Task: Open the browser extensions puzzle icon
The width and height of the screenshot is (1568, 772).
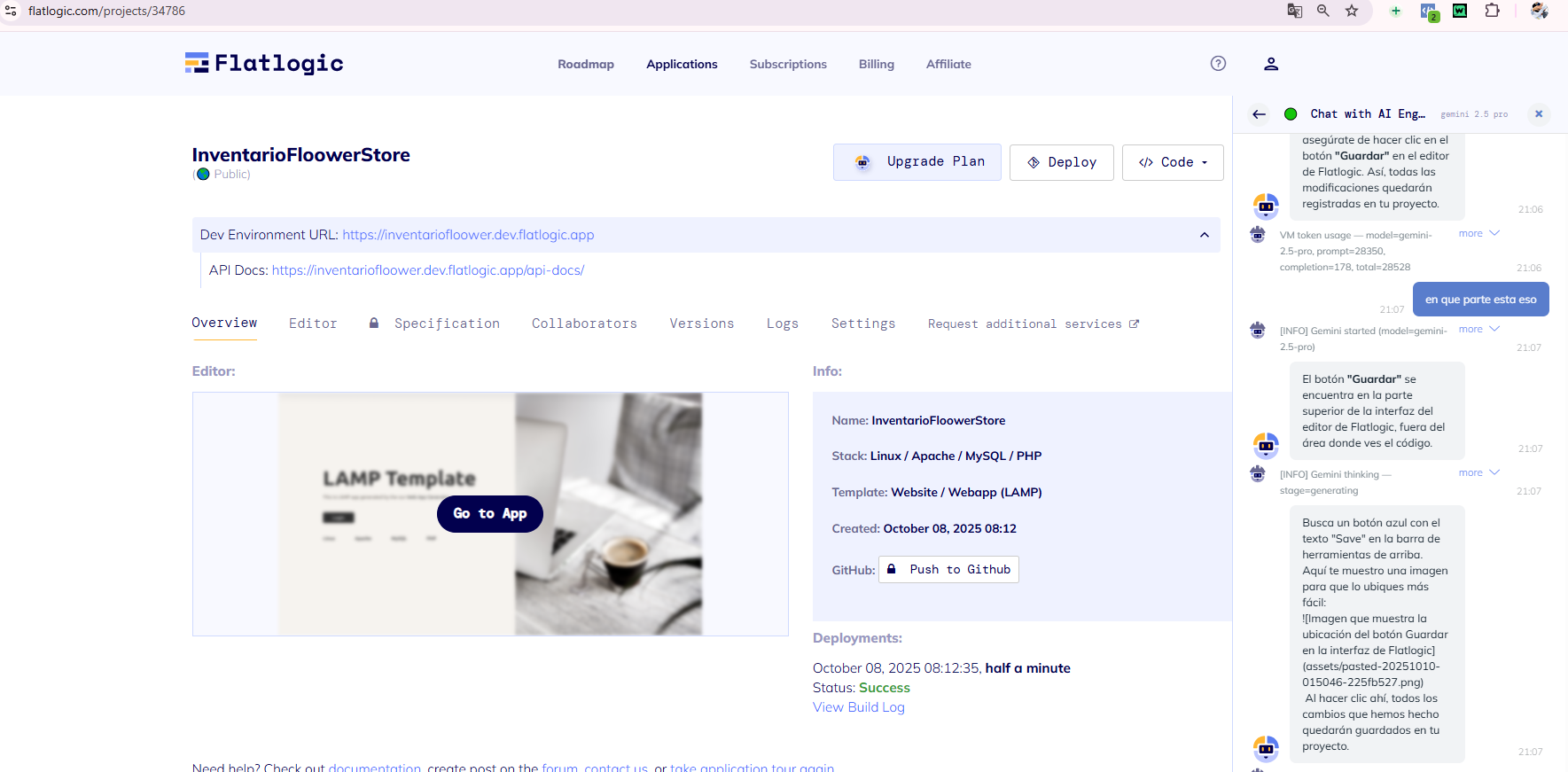Action: 1492,11
